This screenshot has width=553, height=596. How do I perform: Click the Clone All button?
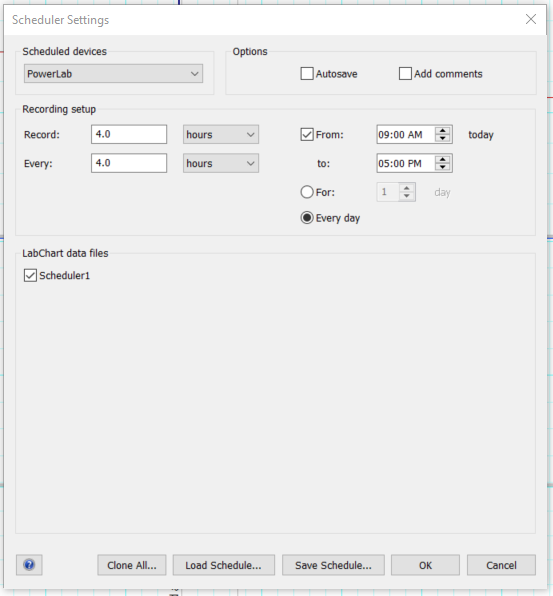(132, 565)
